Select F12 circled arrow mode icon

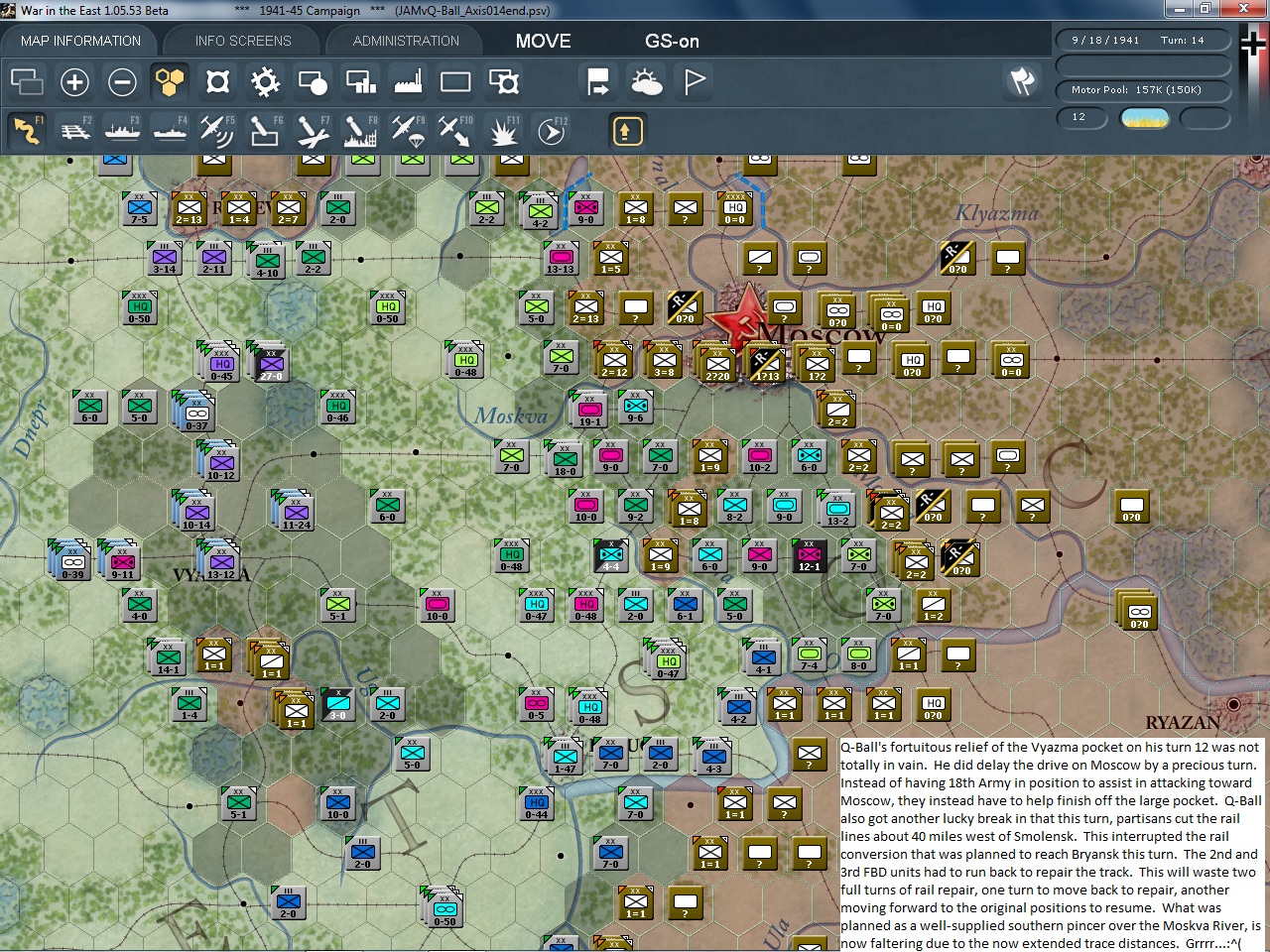[x=552, y=130]
